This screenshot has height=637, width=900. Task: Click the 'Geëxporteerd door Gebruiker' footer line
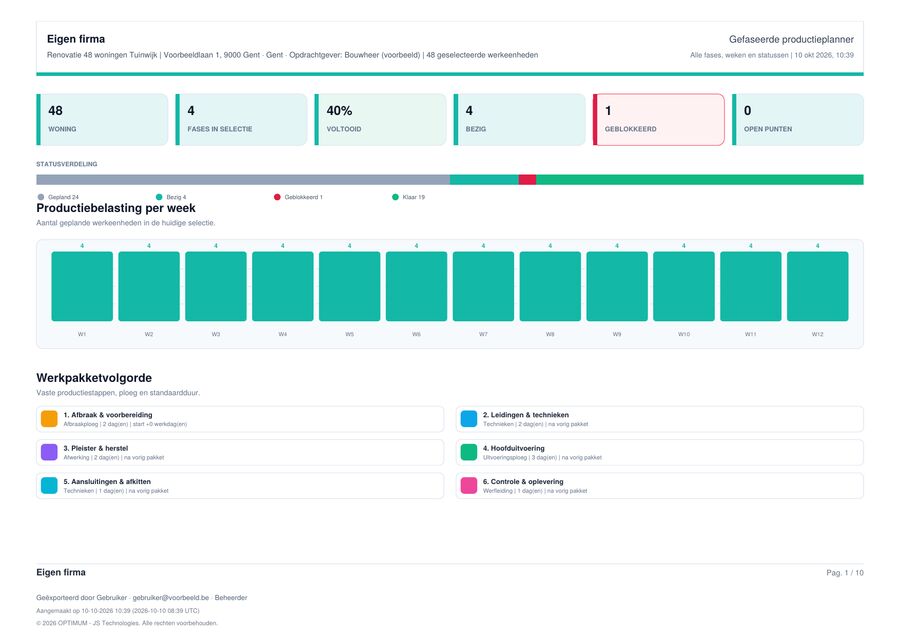(142, 597)
